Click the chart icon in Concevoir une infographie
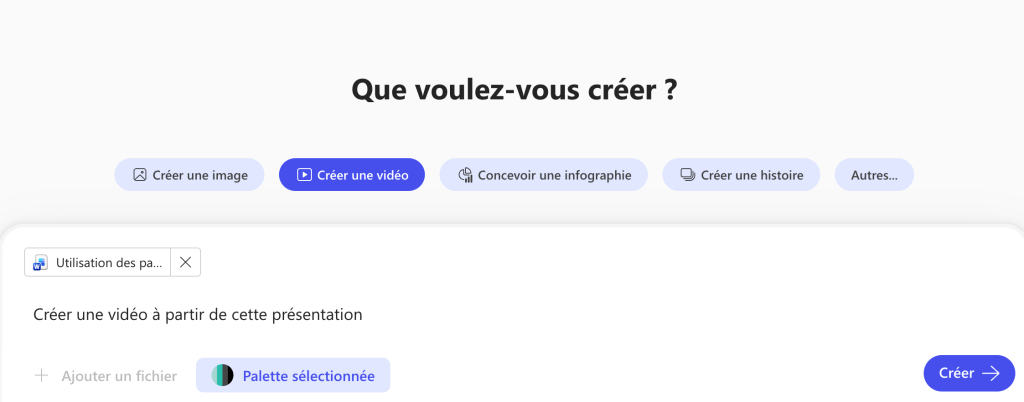 pyautogui.click(x=465, y=175)
